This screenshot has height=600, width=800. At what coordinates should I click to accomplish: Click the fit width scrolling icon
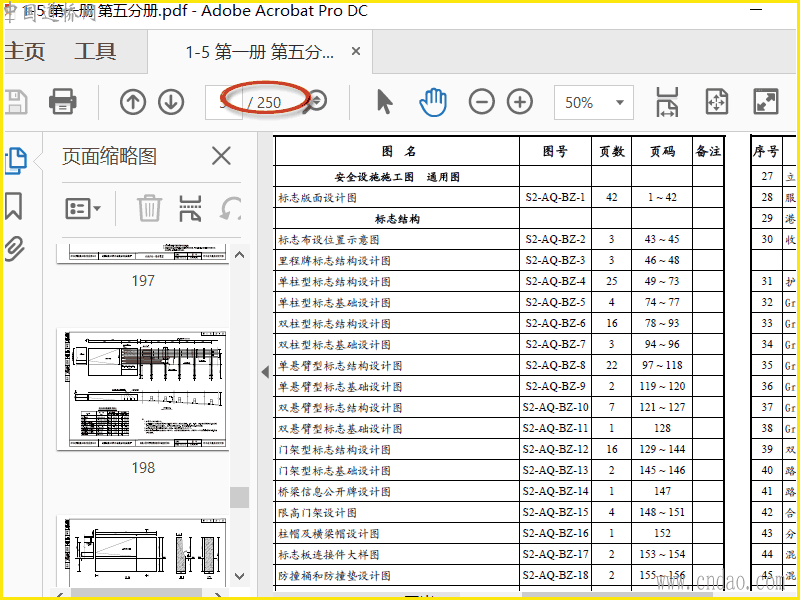click(x=667, y=102)
